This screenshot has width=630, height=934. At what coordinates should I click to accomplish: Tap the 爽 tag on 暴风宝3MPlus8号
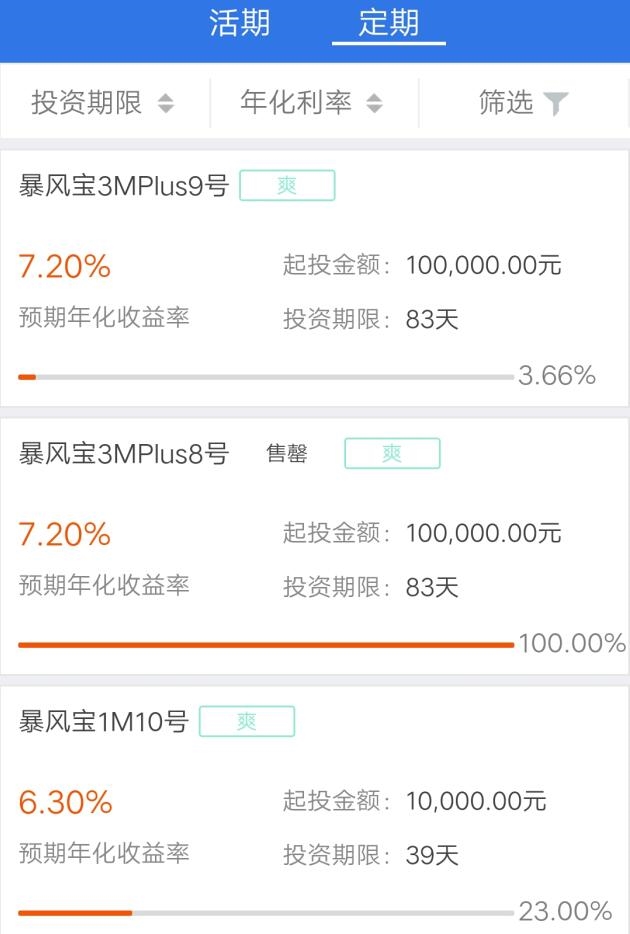pyautogui.click(x=392, y=453)
